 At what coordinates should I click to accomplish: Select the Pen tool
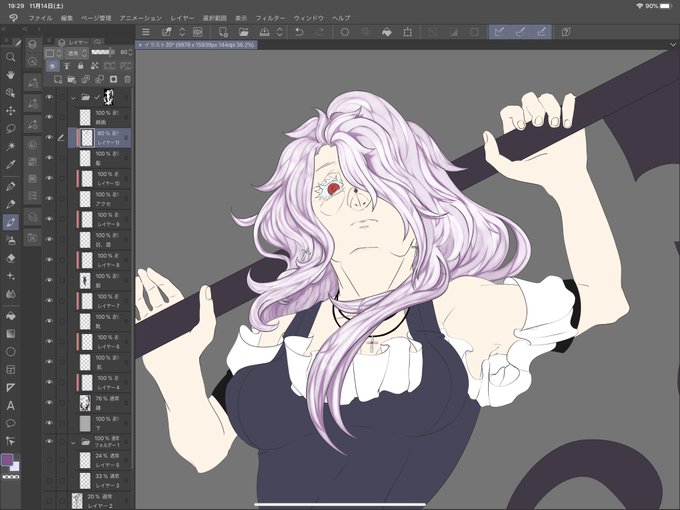tap(10, 186)
